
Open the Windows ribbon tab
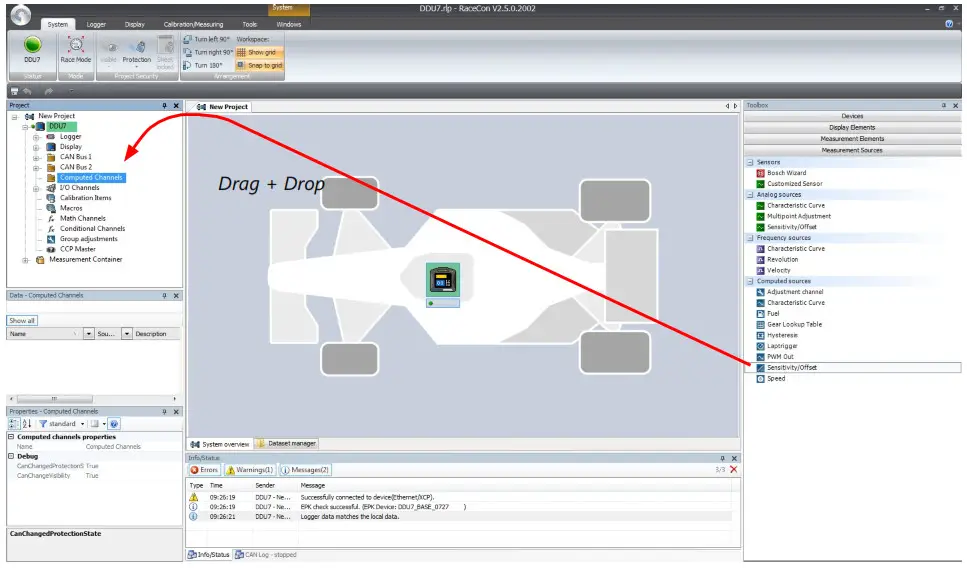pyautogui.click(x=289, y=25)
